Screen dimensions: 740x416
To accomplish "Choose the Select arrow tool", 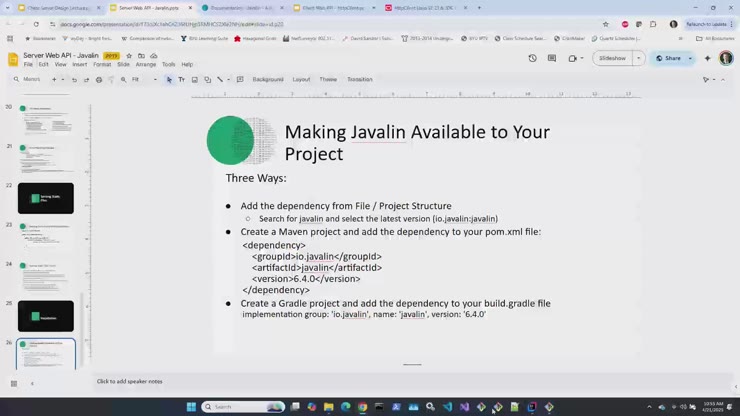I will (x=169, y=79).
